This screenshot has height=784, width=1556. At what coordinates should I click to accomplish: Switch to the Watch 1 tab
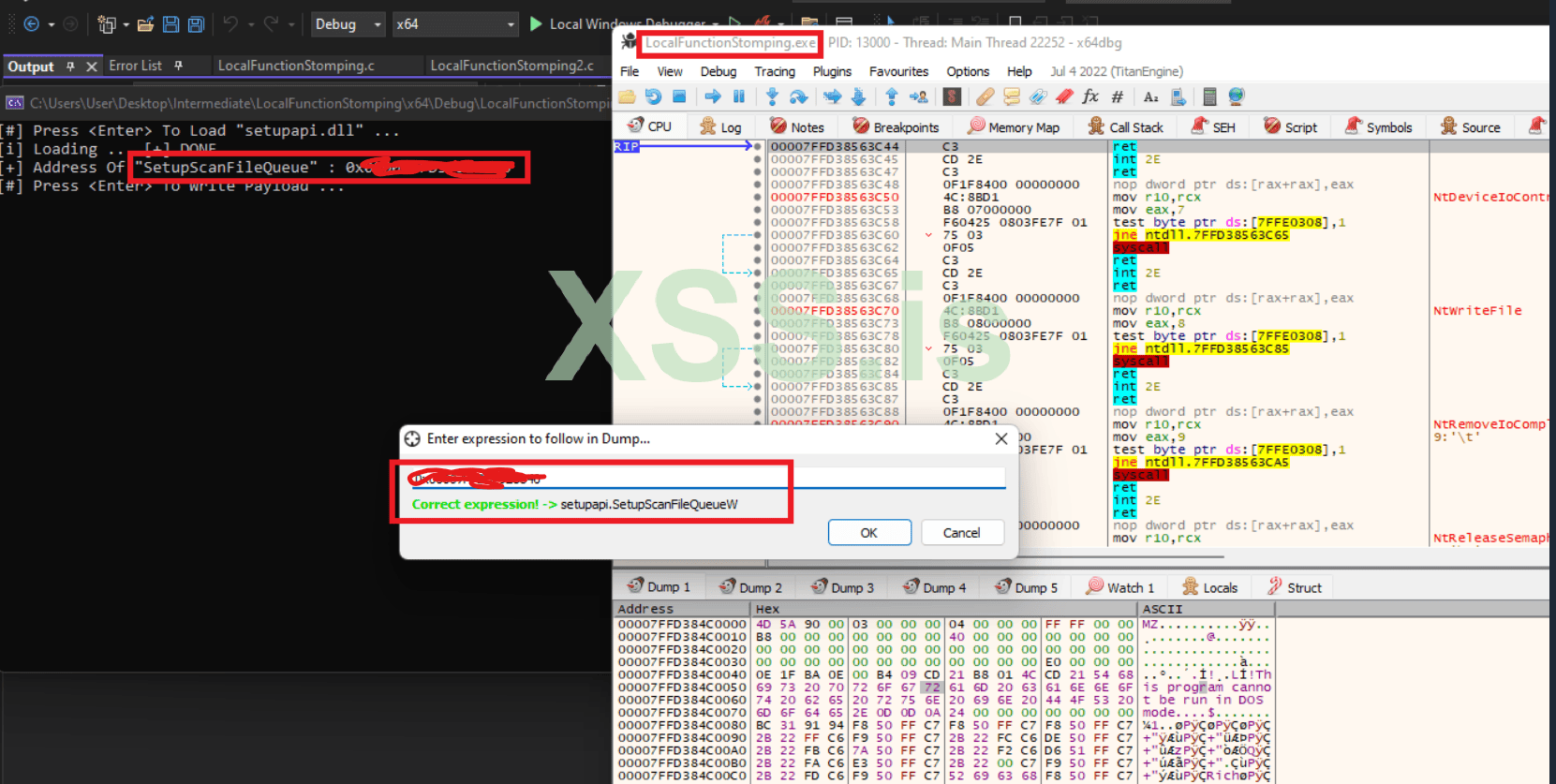pos(1120,587)
